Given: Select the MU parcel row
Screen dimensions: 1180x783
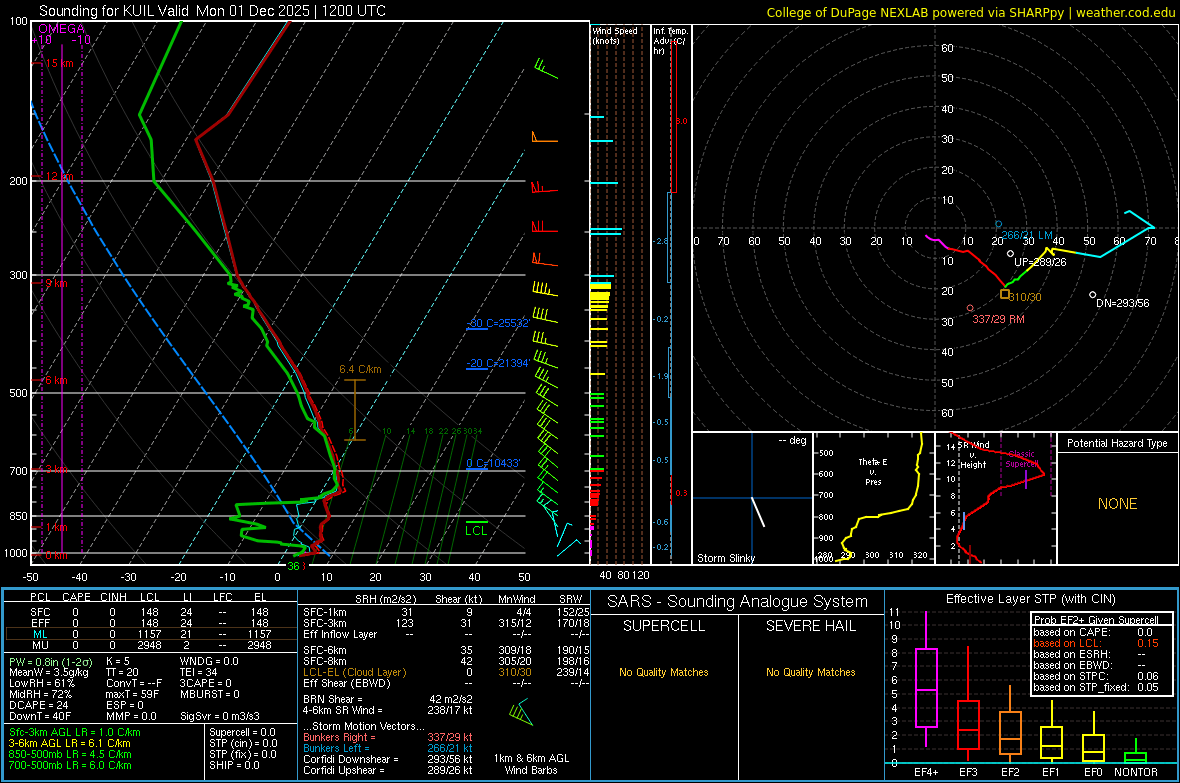Looking at the screenshot, I should (x=151, y=645).
